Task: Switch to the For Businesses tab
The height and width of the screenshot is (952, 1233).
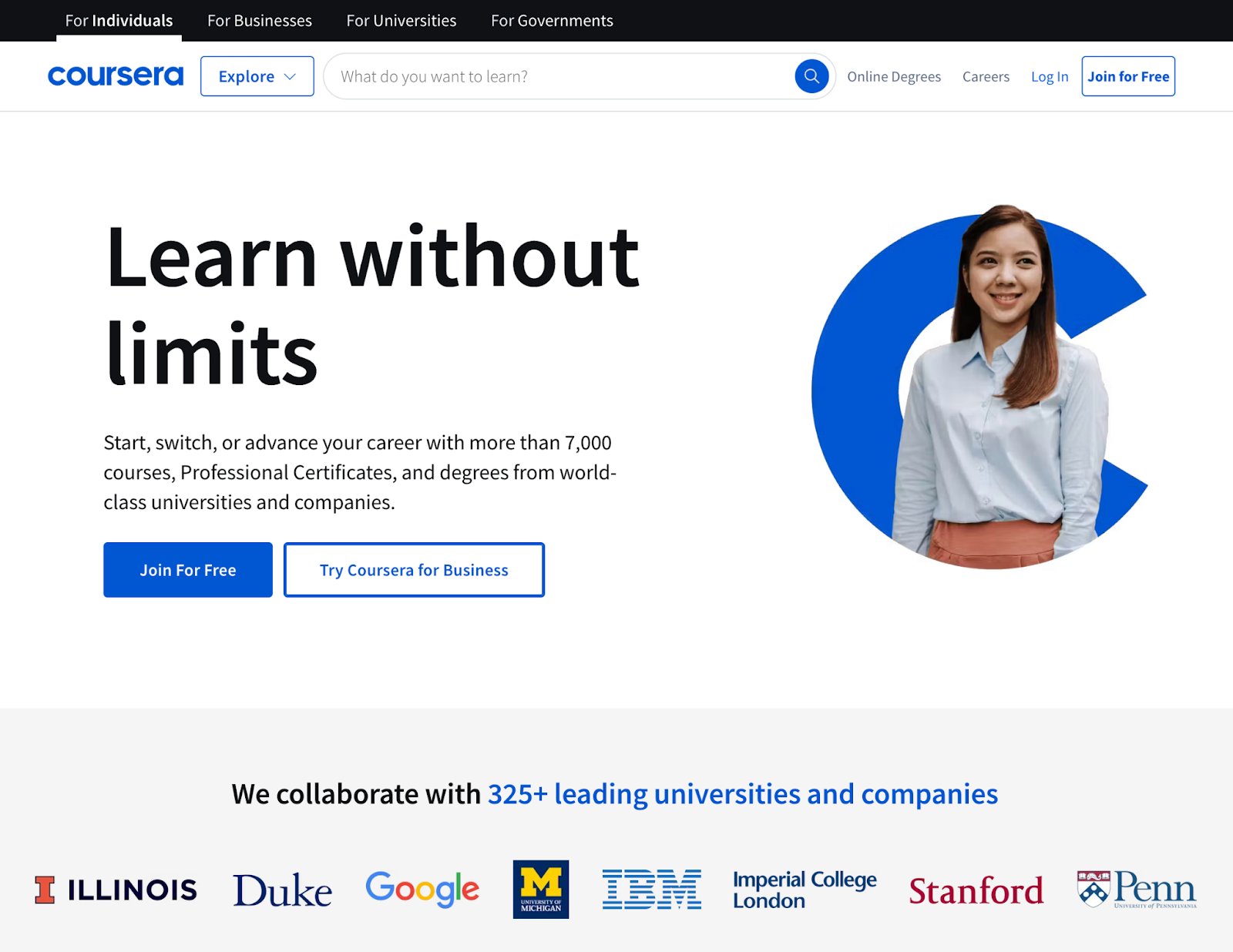Action: click(x=259, y=21)
